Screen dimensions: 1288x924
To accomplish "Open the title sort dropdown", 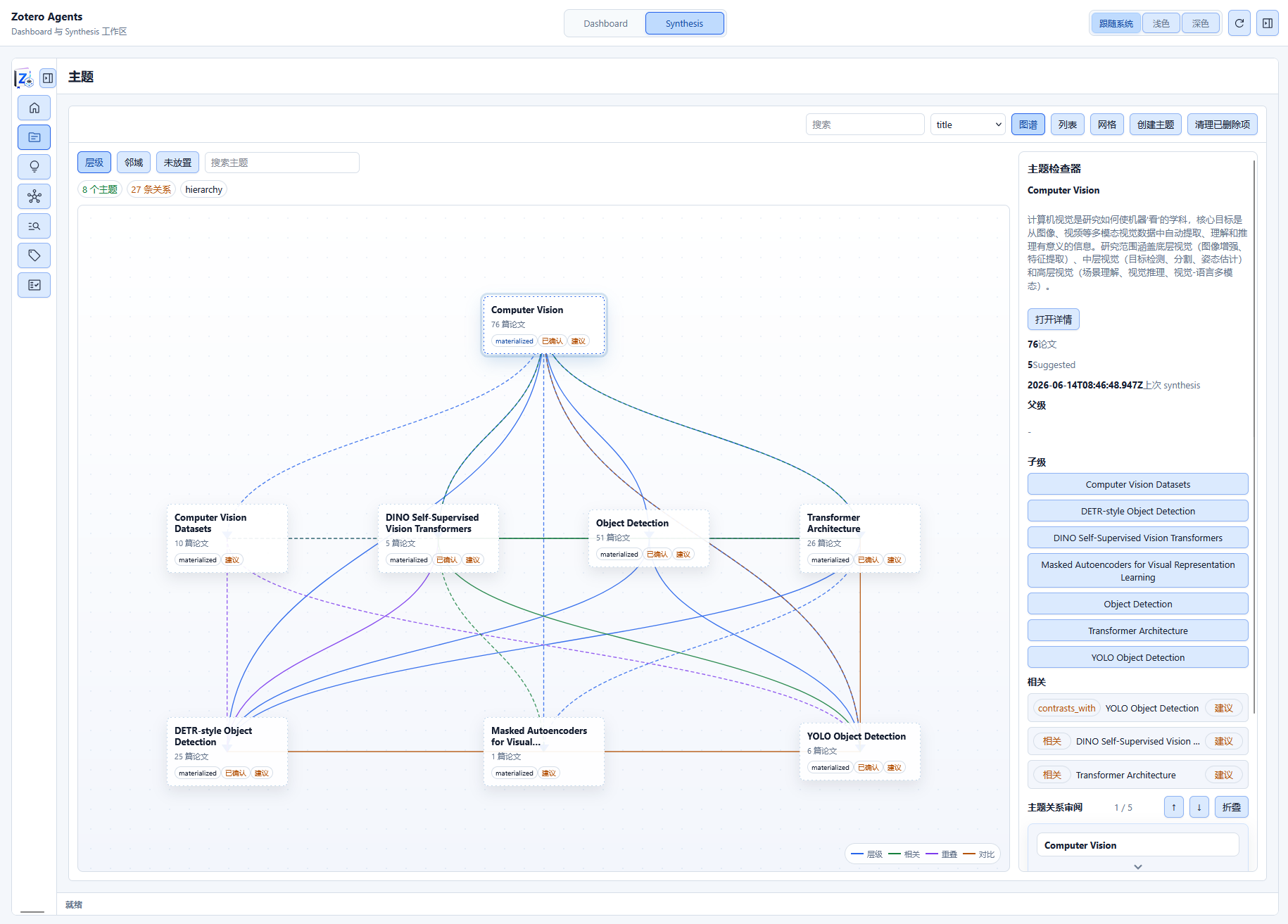I will pyautogui.click(x=968, y=125).
